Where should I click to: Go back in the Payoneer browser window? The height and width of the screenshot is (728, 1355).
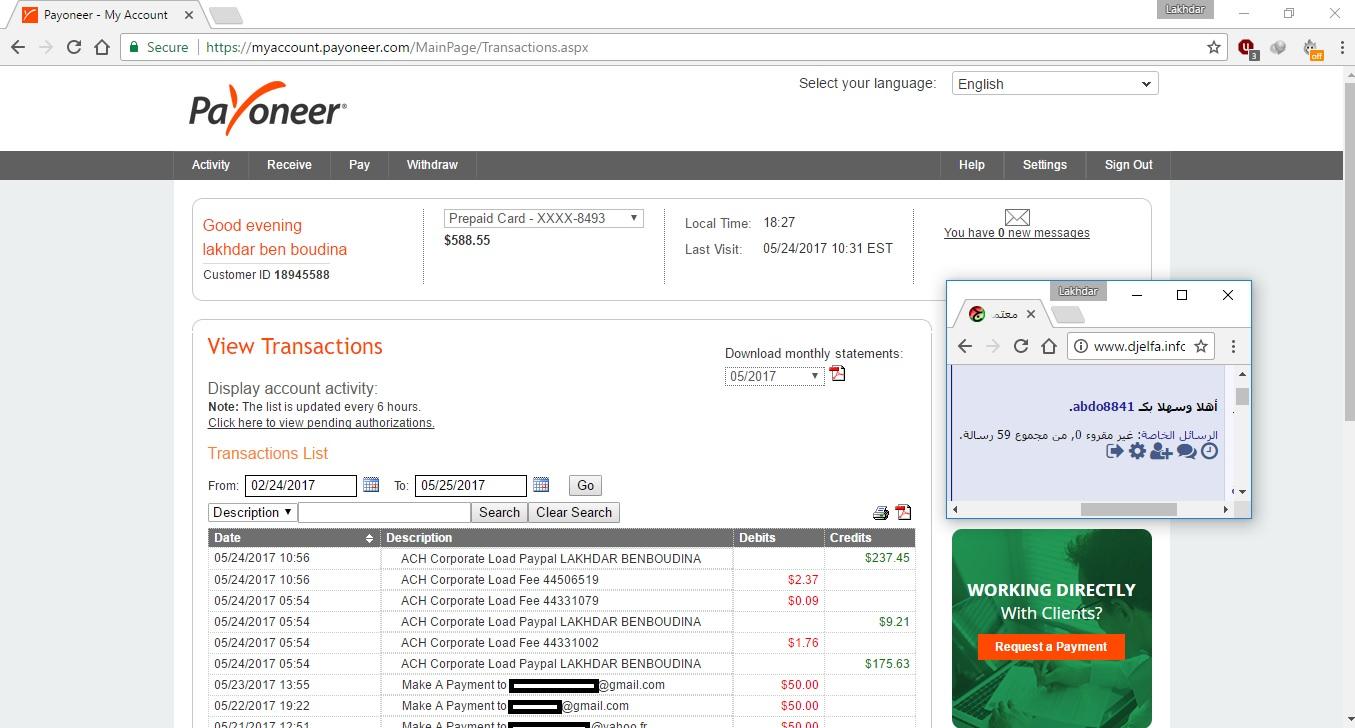pos(18,47)
